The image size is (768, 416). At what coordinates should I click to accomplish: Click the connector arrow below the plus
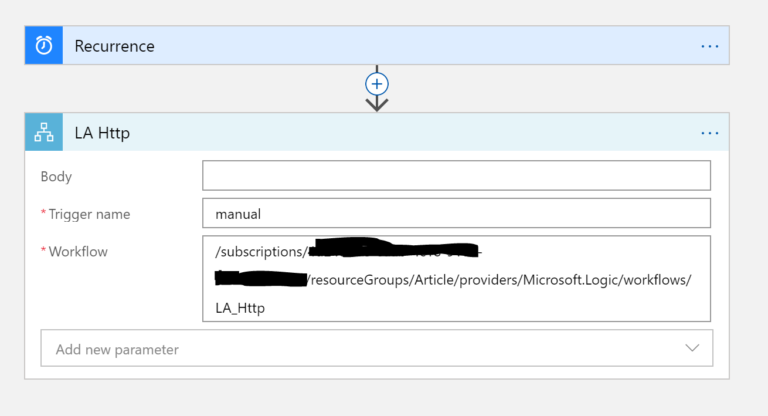[x=377, y=103]
